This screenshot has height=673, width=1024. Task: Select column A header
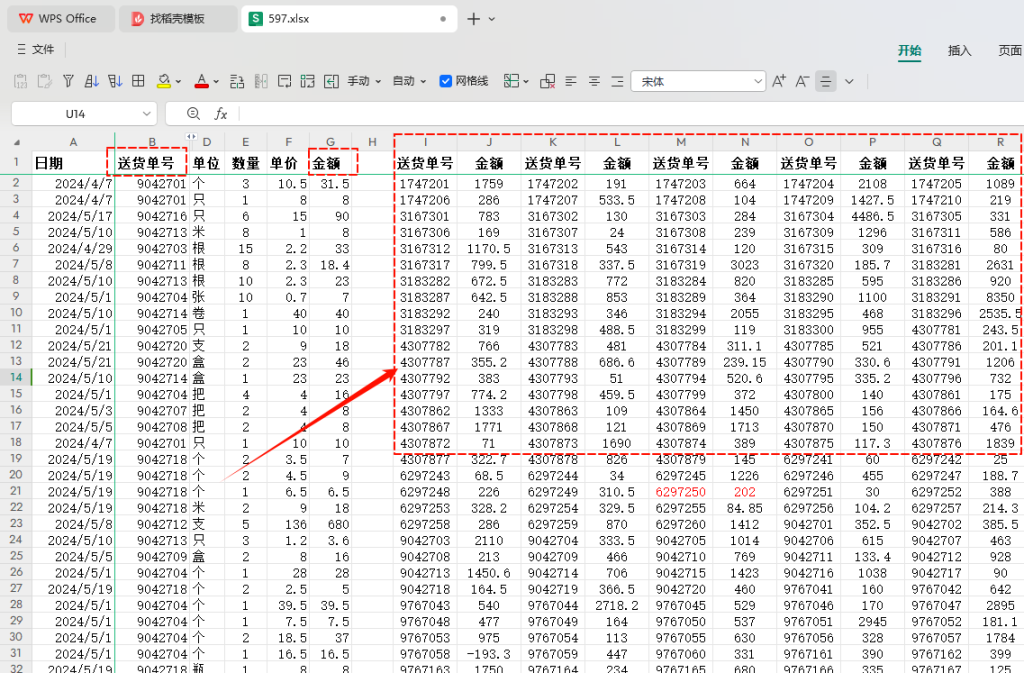point(73,142)
